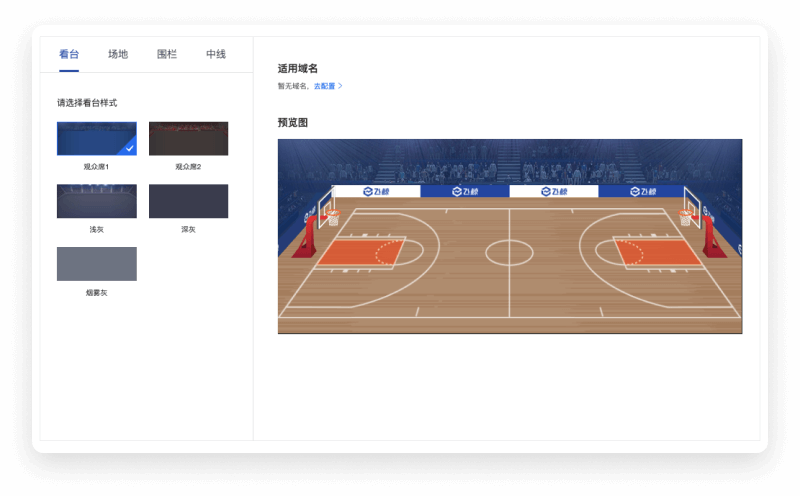Click the second white banner logo in preview
Screen dimensions: 800x496
click(x=553, y=191)
